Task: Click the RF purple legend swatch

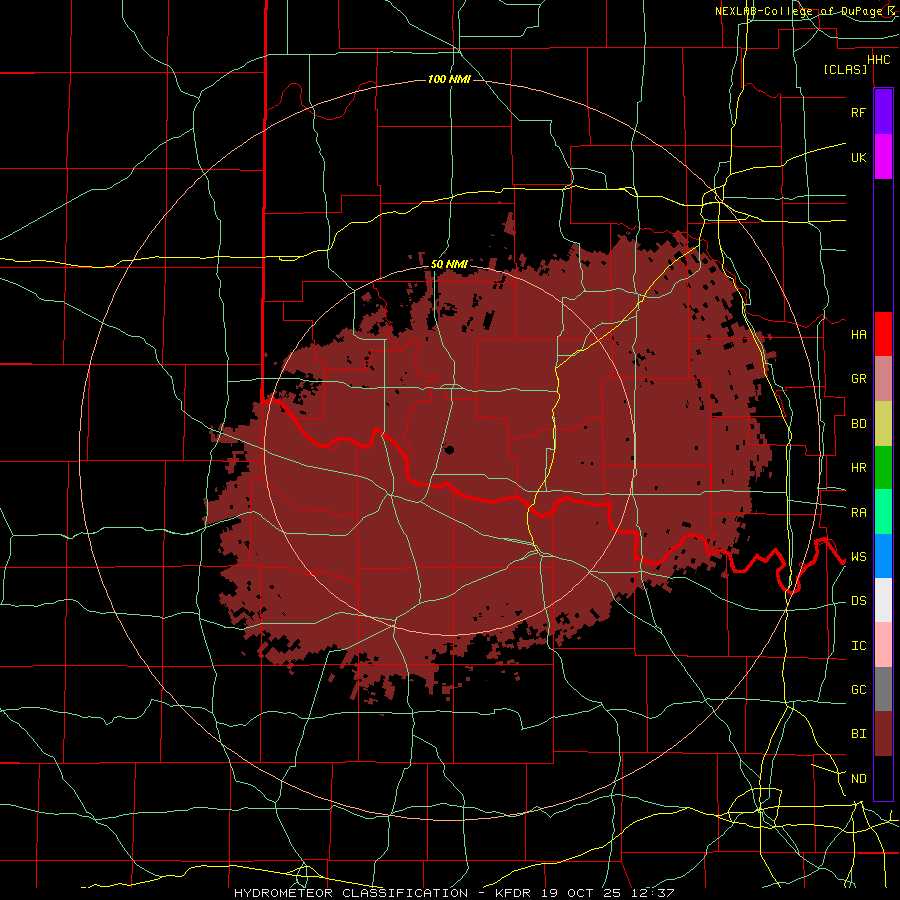Action: [883, 112]
